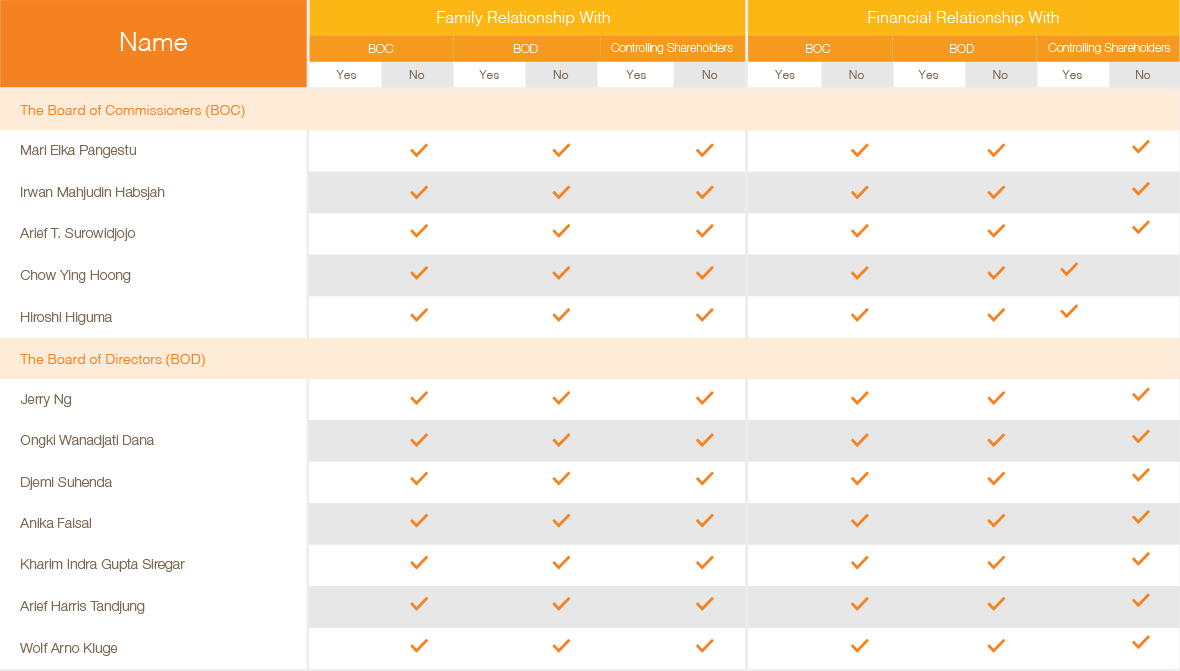Click Anika Faisal's Family BOD No checkmark
This screenshot has width=1180, height=671.
[x=561, y=521]
